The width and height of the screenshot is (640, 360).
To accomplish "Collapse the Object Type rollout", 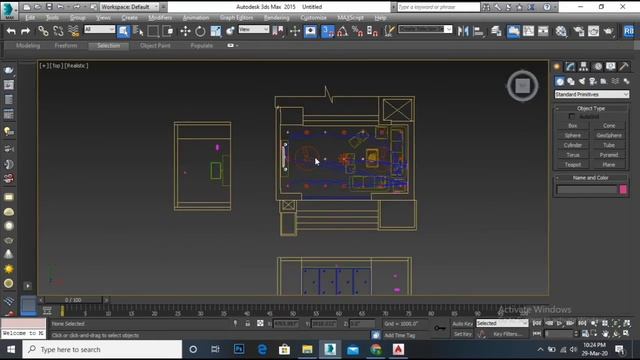I will (591, 108).
